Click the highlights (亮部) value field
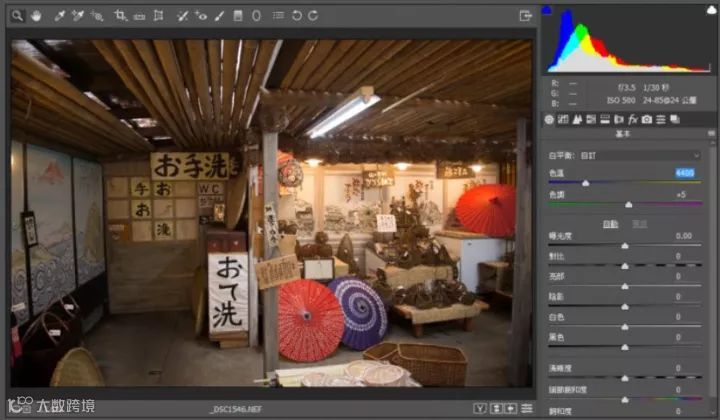This screenshot has width=720, height=420. pyautogui.click(x=678, y=276)
